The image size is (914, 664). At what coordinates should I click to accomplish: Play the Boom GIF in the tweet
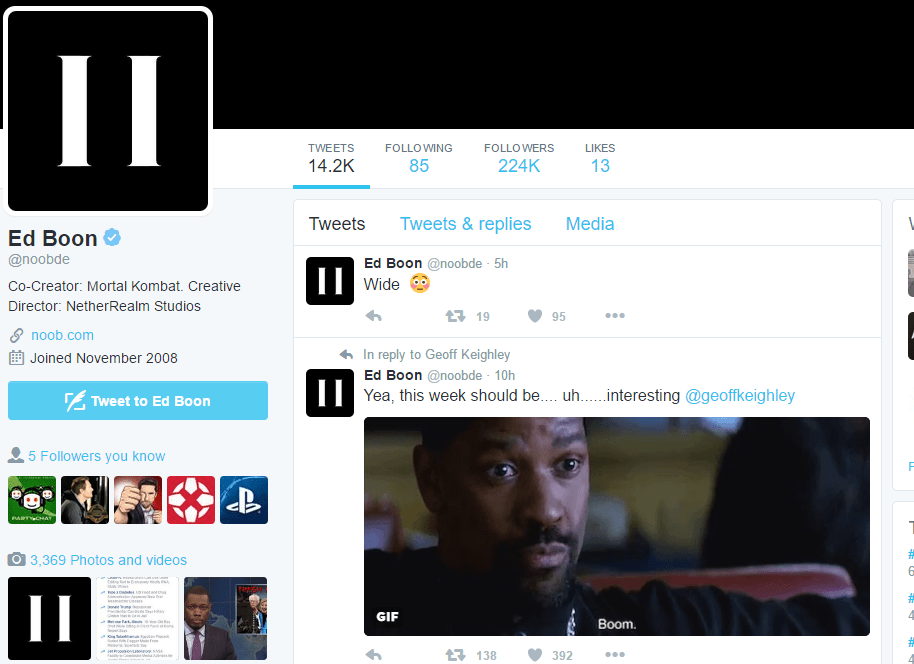(x=616, y=526)
